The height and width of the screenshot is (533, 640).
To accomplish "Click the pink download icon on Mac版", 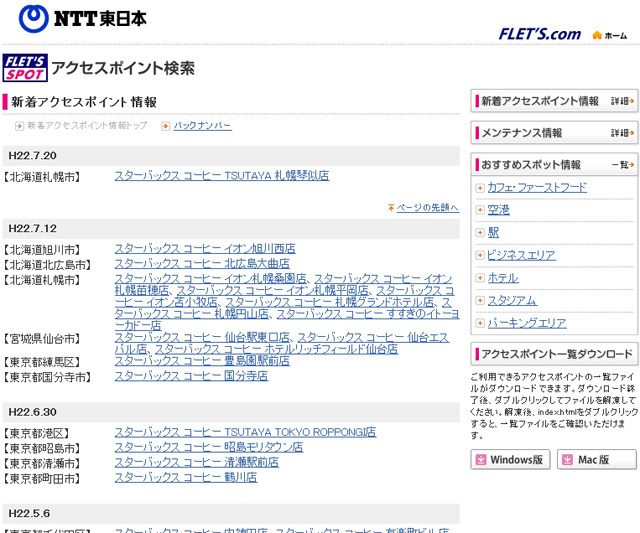I will tap(567, 460).
